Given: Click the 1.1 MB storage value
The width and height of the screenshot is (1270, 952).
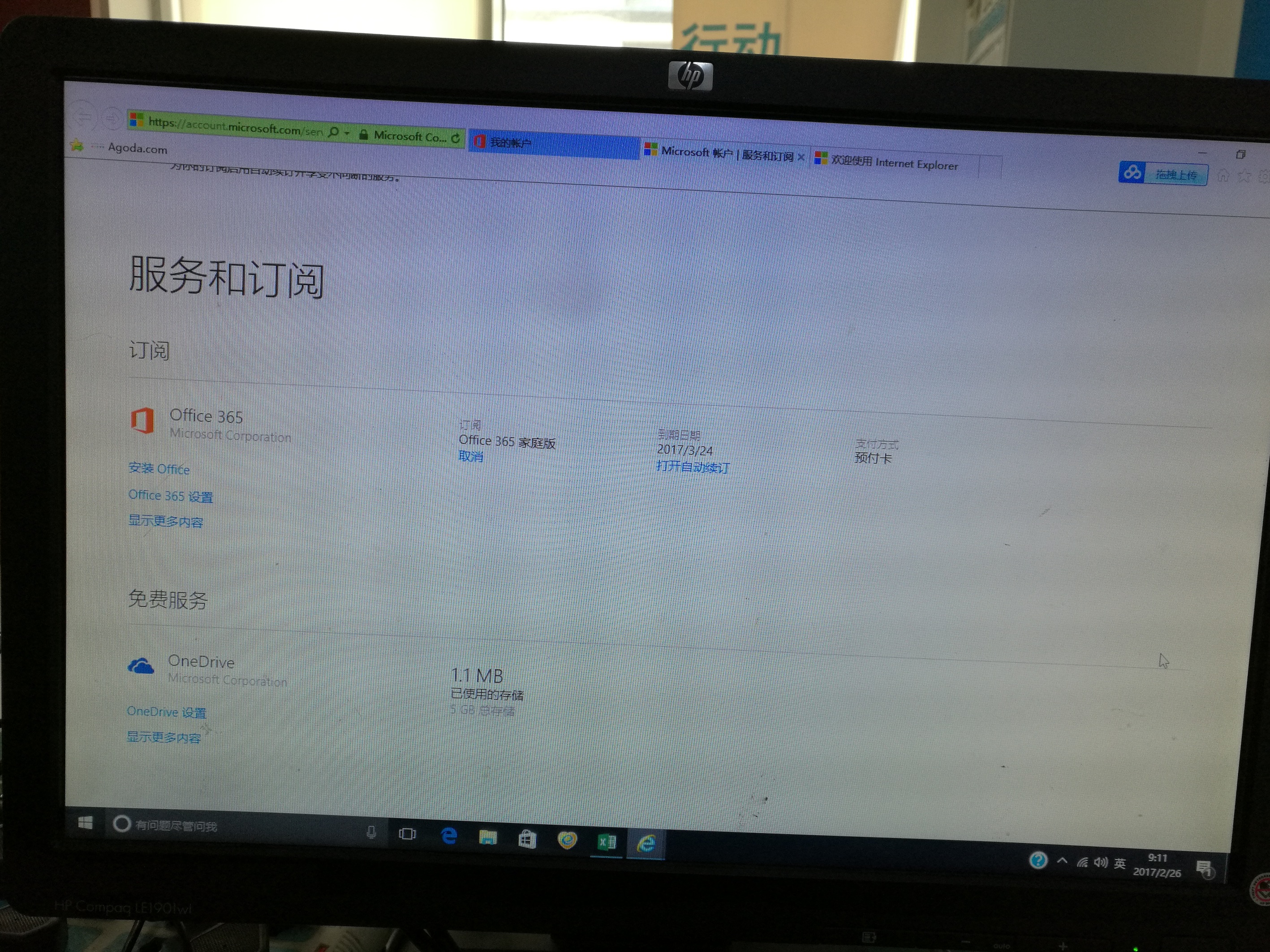Looking at the screenshot, I should pos(477,675).
